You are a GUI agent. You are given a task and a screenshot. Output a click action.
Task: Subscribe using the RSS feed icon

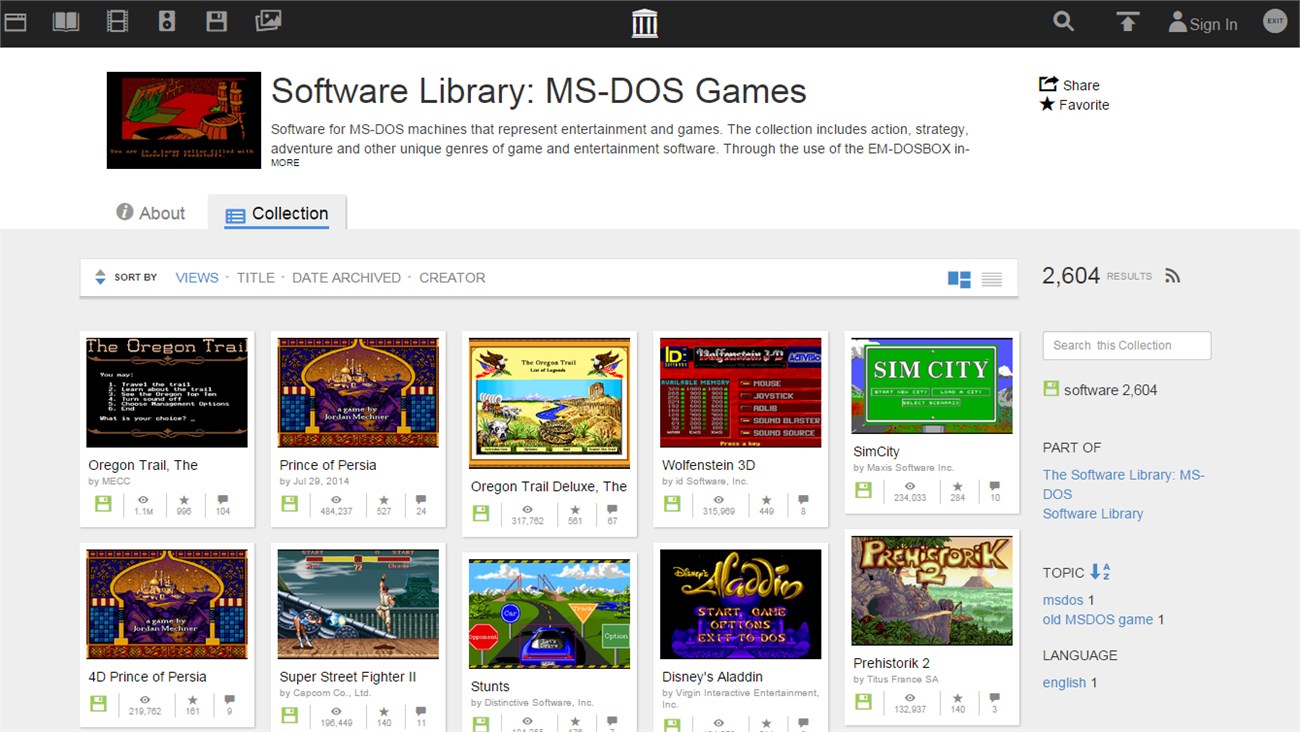[x=1172, y=275]
